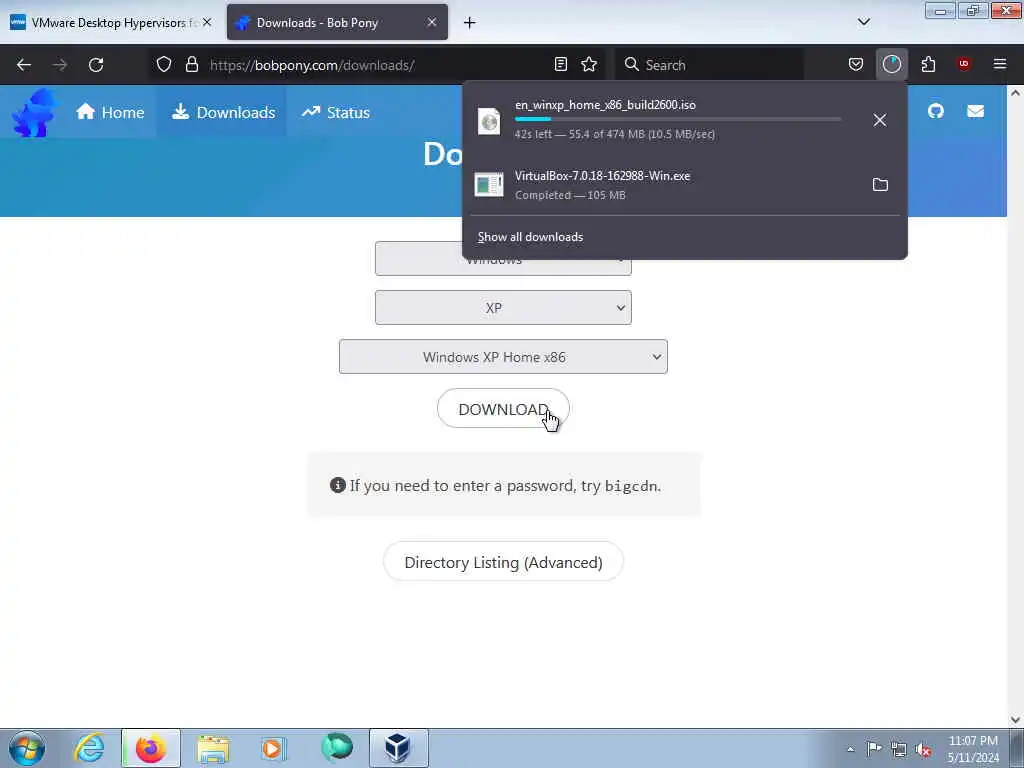Click the downloads progress toolbar icon
Viewport: 1024px width, 768px height.
tap(891, 64)
